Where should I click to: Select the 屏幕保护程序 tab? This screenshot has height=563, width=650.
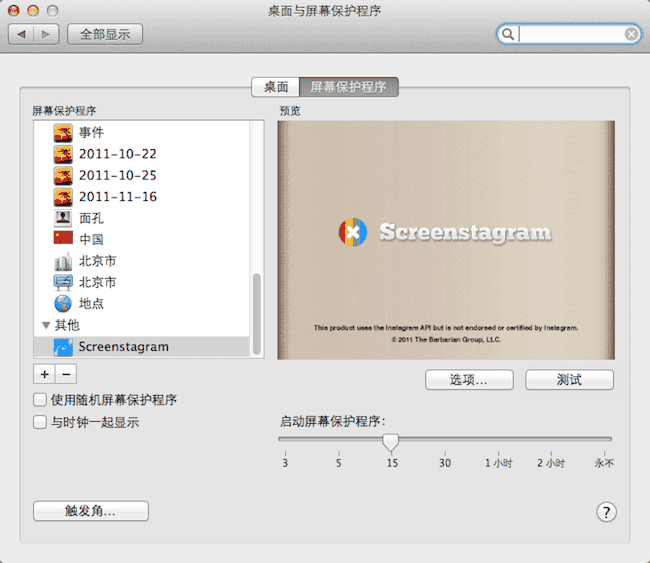pyautogui.click(x=349, y=87)
